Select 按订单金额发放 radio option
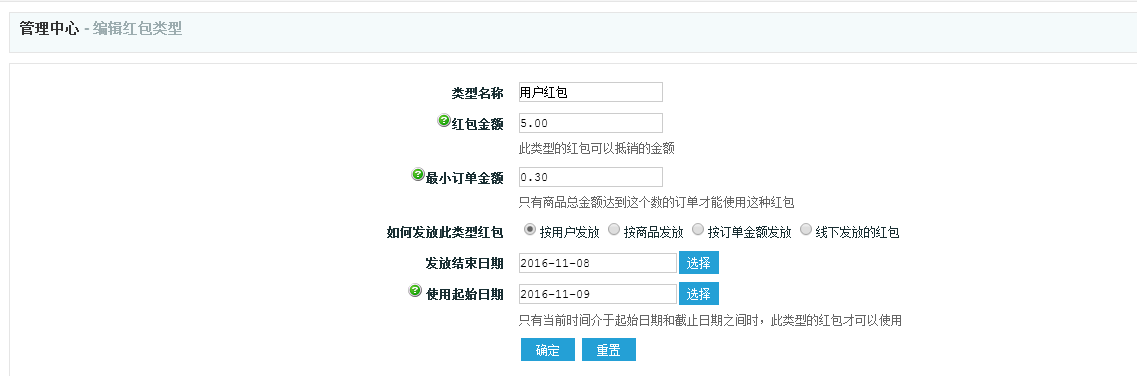This screenshot has height=376, width=1137. 698,230
